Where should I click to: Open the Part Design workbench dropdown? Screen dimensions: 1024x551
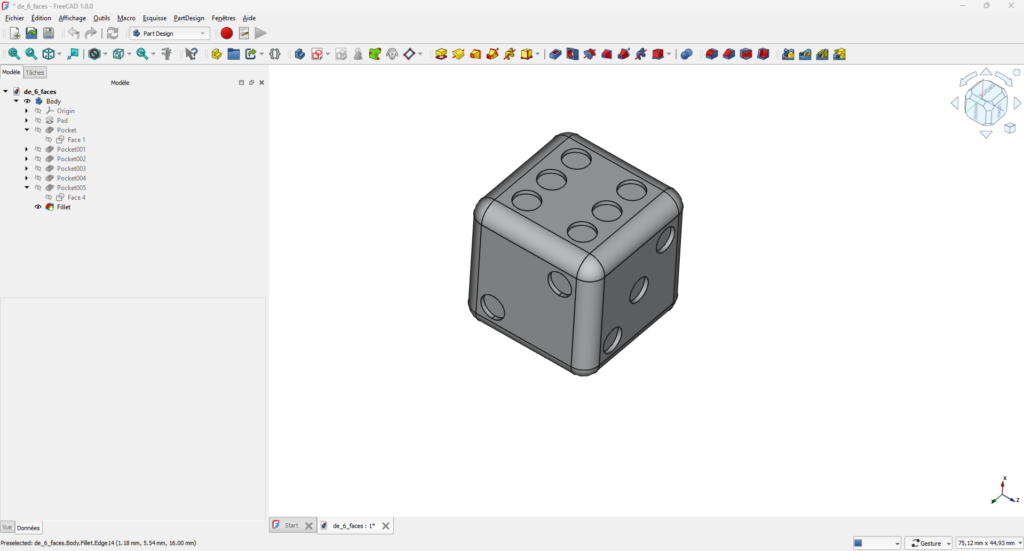170,33
